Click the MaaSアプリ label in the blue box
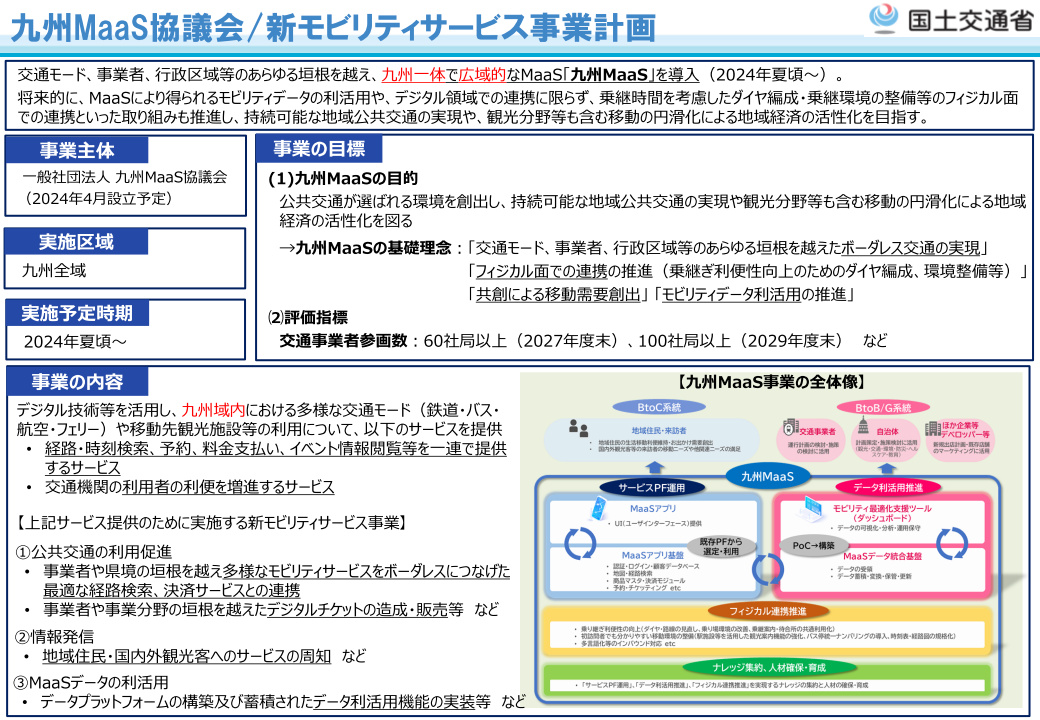Image resolution: width=1040 pixels, height=720 pixels. coord(653,509)
